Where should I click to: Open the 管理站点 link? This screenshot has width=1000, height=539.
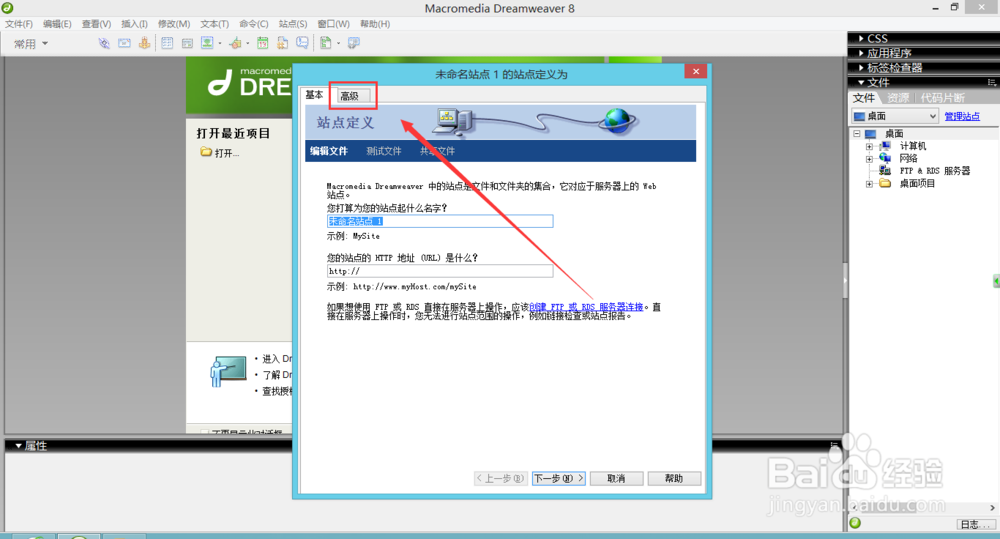click(x=962, y=116)
